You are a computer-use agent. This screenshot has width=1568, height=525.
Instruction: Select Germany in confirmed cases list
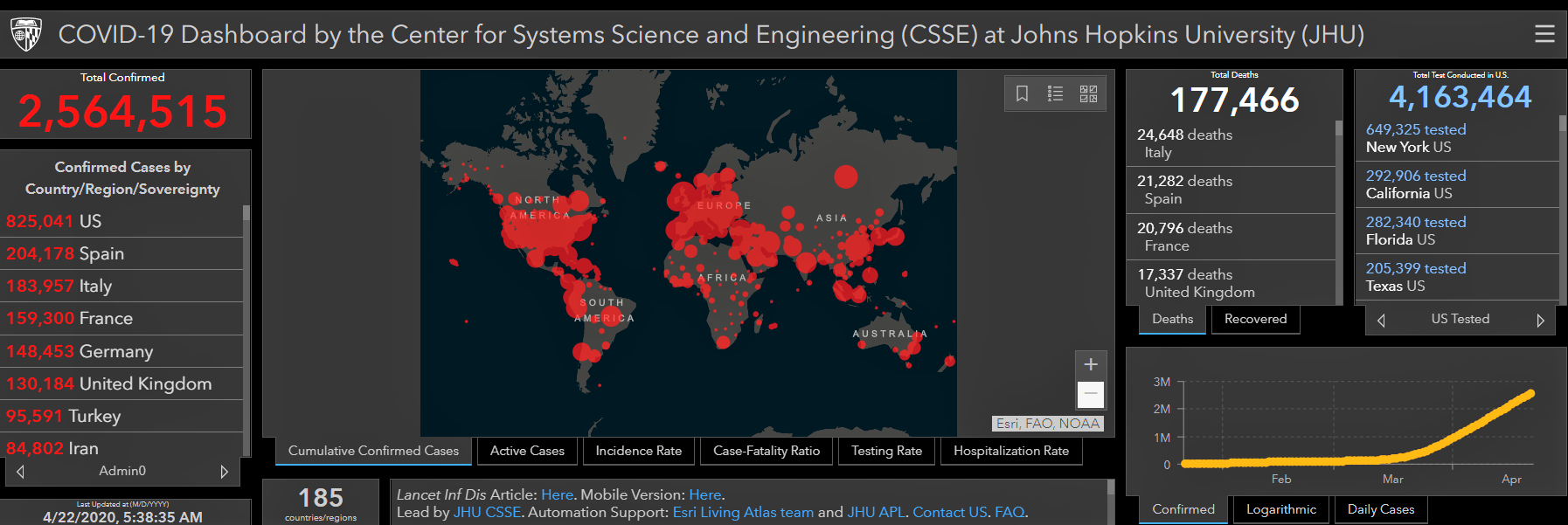click(x=121, y=351)
